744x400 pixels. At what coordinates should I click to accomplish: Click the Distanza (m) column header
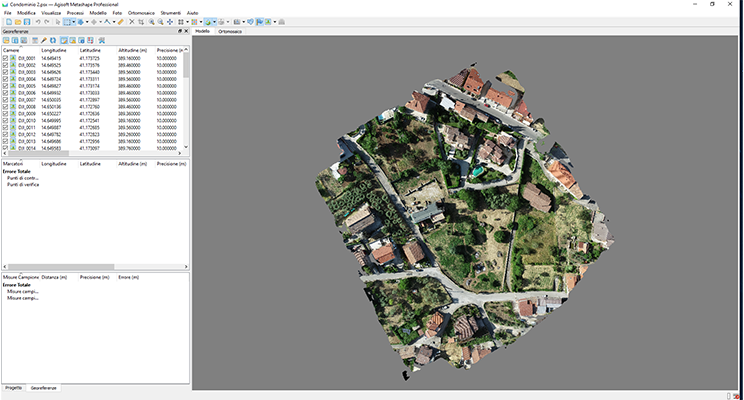tap(54, 277)
